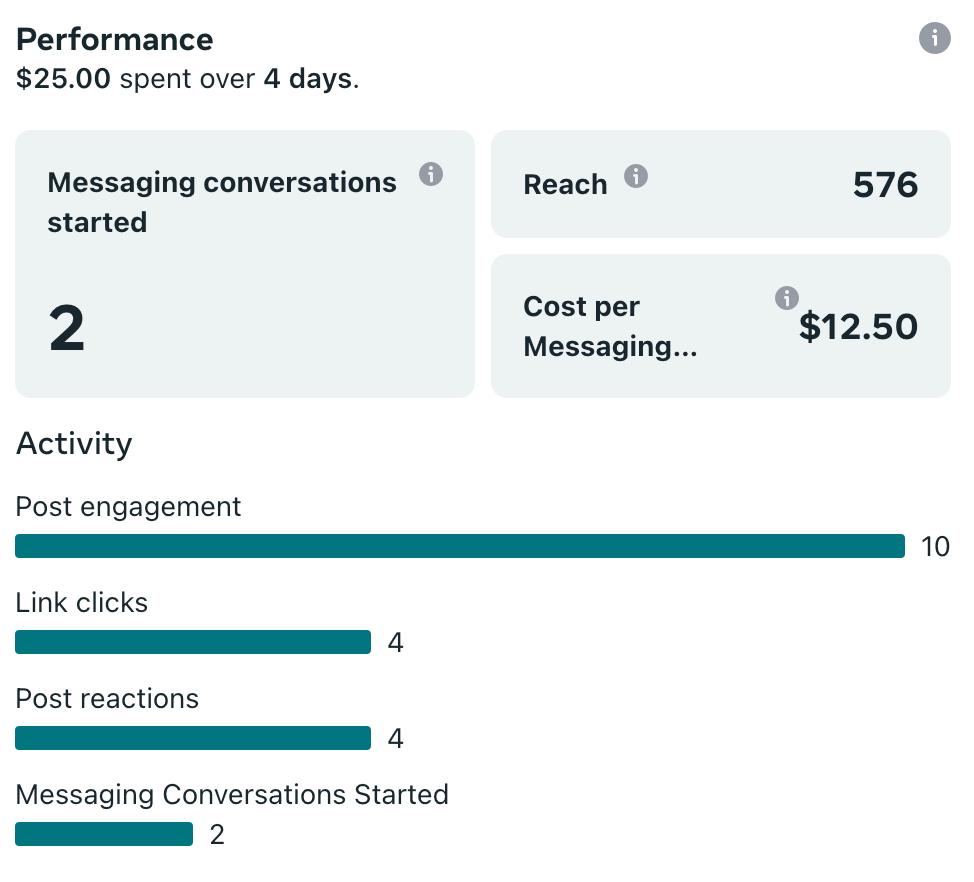Click the Reach value 576
Screen dimensions: 974x882
(885, 185)
